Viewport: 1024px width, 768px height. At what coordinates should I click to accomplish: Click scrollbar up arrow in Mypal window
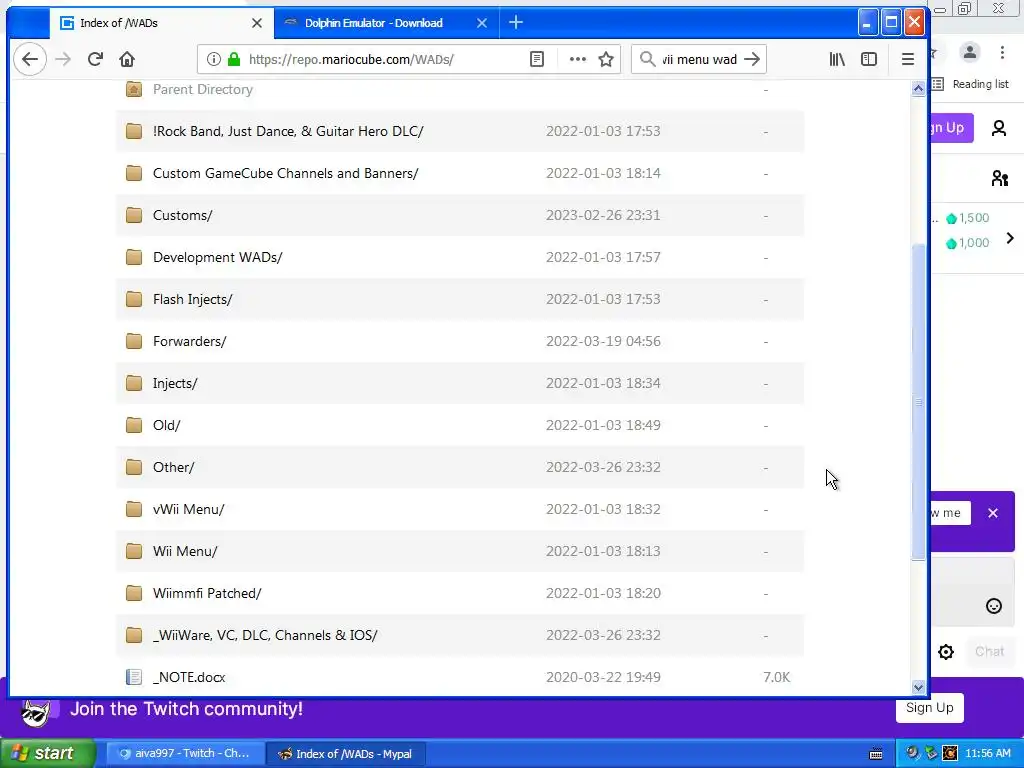point(918,88)
